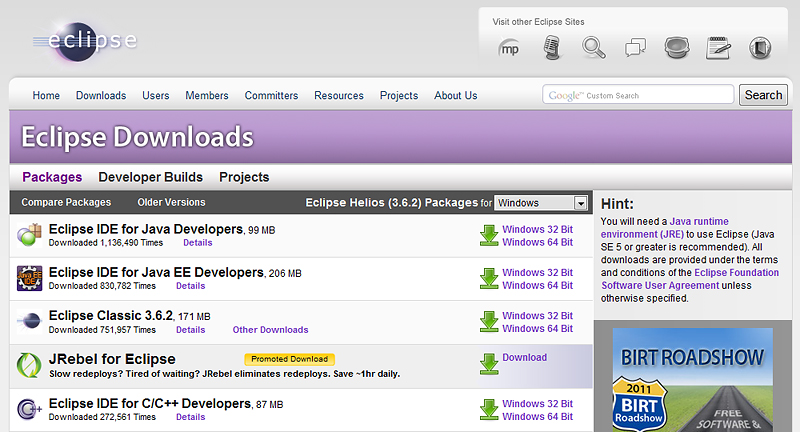Switch to the Projects tab below the banner
The width and height of the screenshot is (800, 432).
244,177
